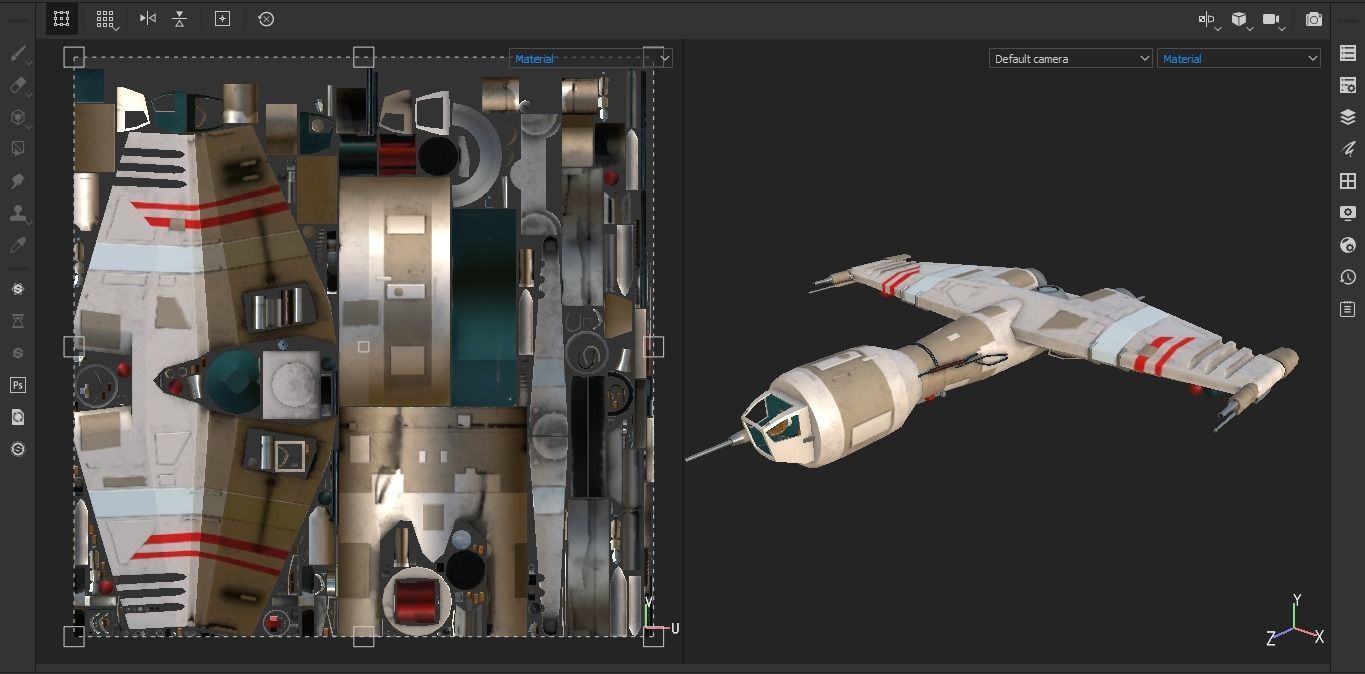Open the video camera settings dropdown
The height and width of the screenshot is (674, 1365).
tap(1273, 19)
